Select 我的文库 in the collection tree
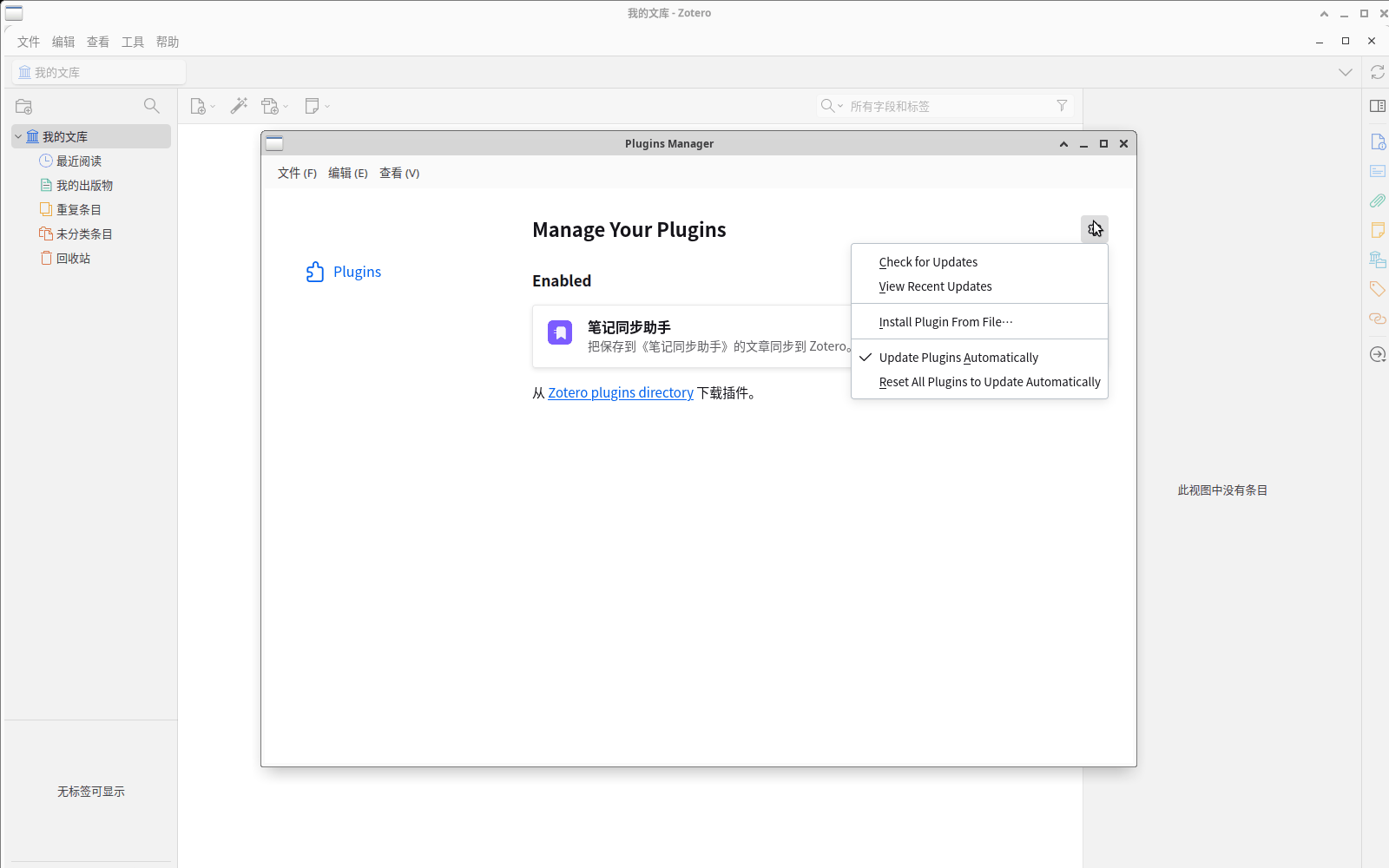This screenshot has height=868, width=1389. click(x=91, y=136)
